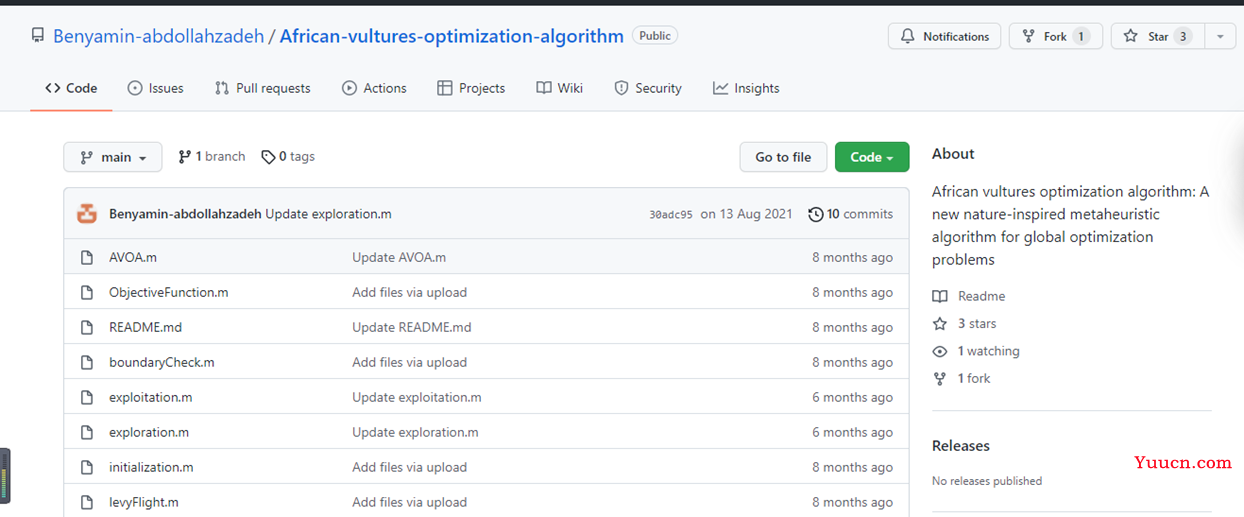
Task: Click the star icon in Star button
Action: point(1130,36)
